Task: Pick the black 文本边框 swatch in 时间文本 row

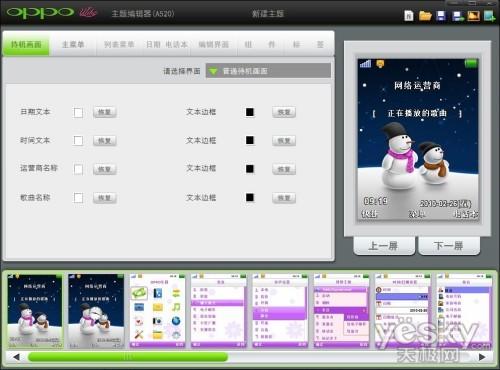Action: coord(250,140)
